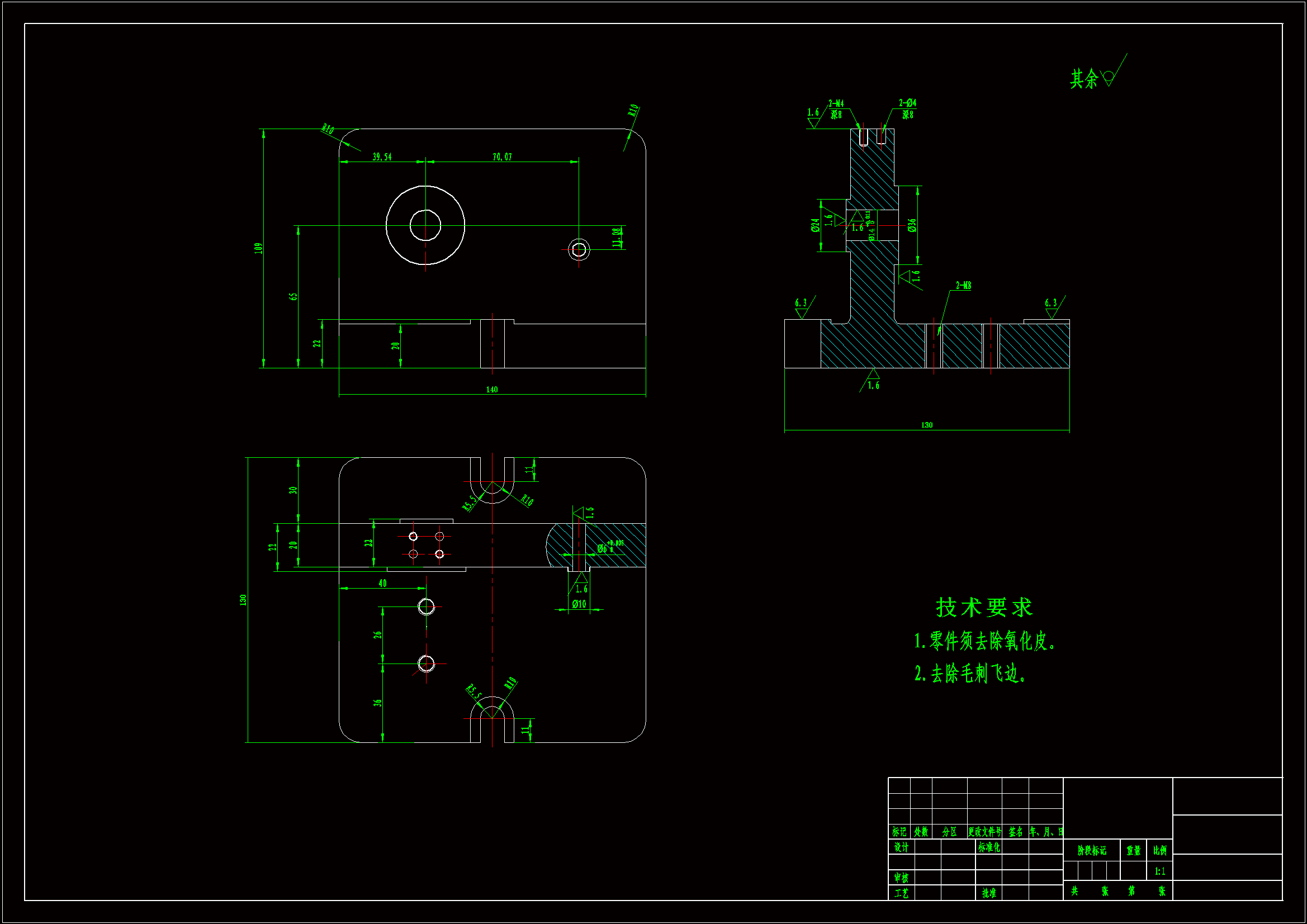Click the 阶段标记 title block cell

(x=1092, y=851)
